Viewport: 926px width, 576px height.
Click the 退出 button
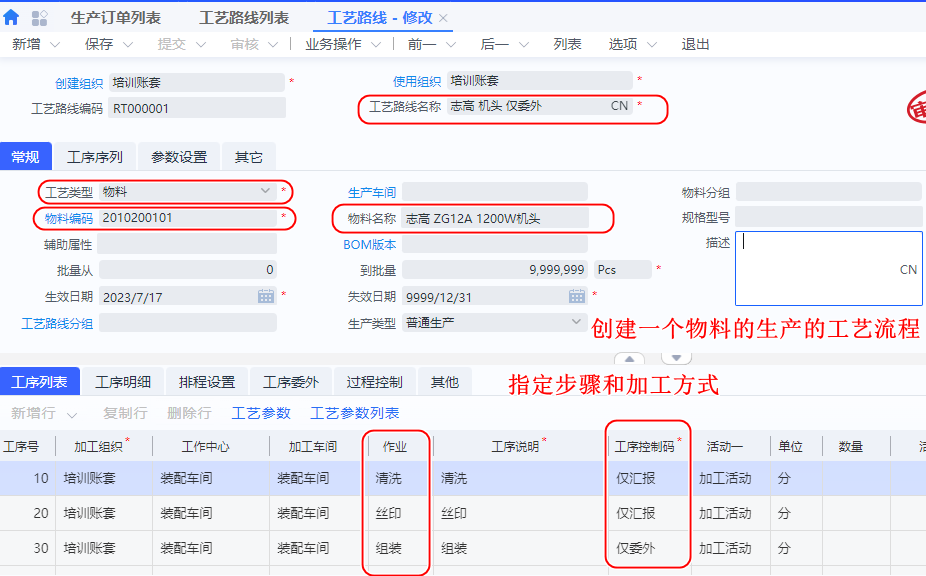pos(695,44)
